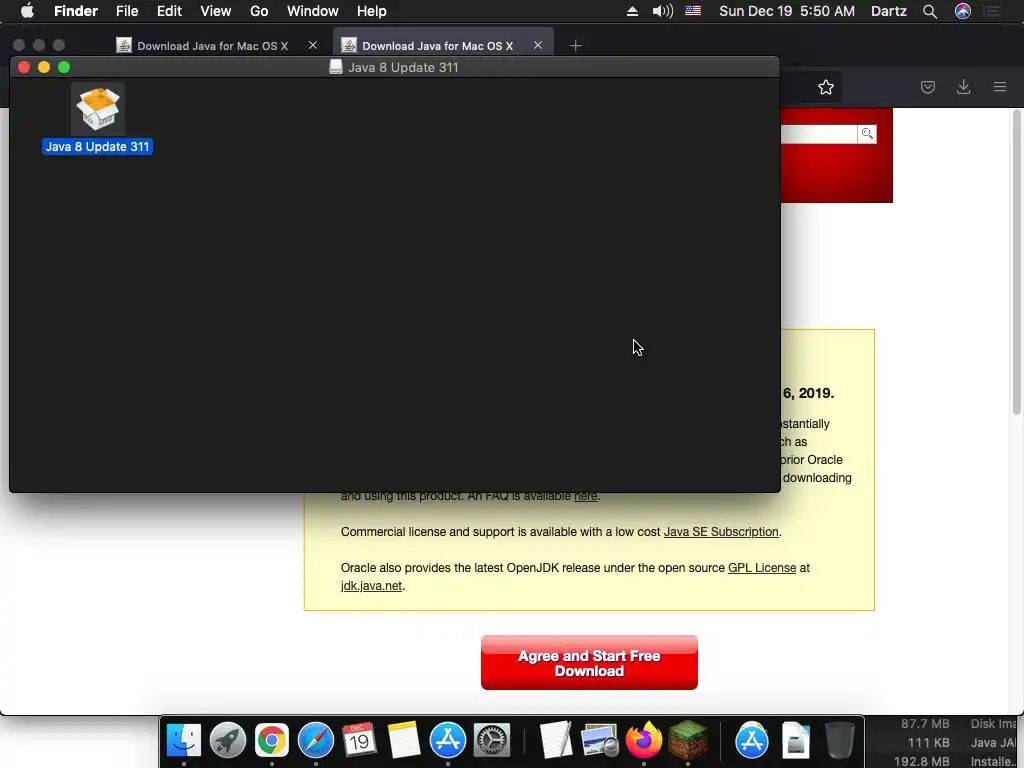
Task: Open the Go menu
Action: 259,11
